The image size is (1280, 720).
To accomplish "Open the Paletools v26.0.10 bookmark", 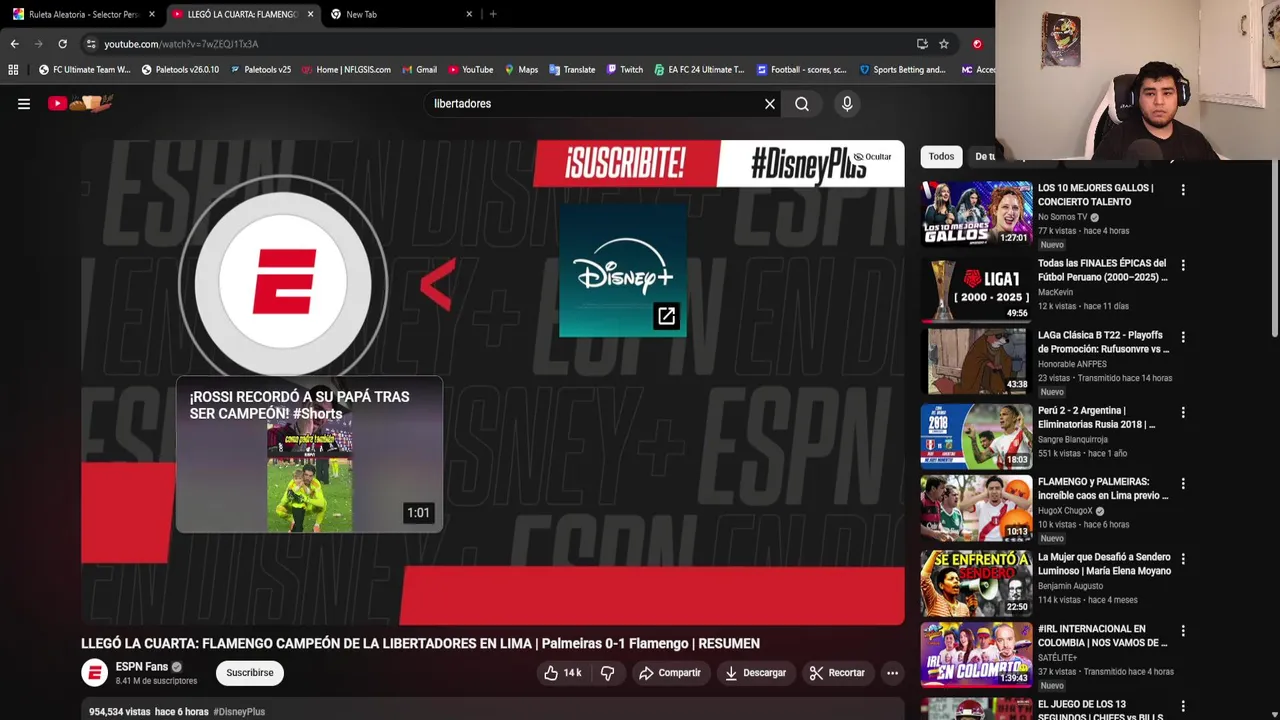I will [180, 70].
